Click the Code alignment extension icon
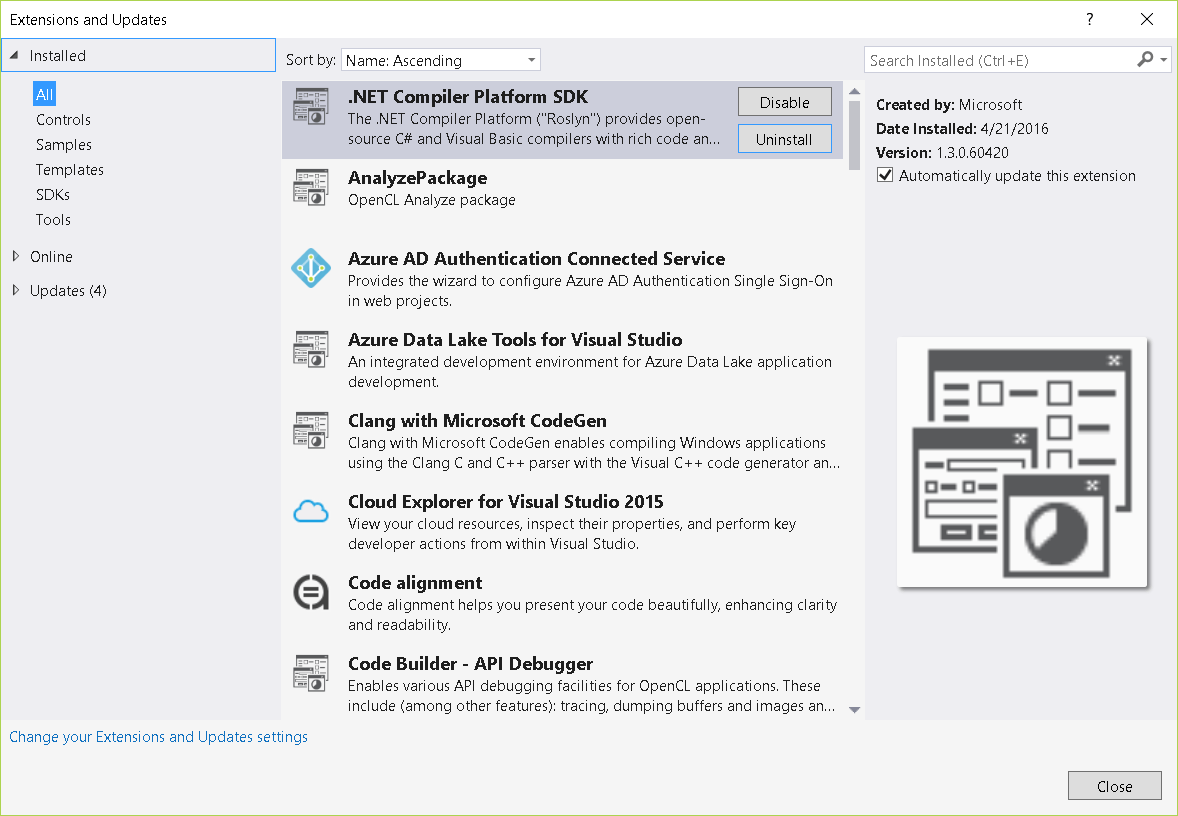The height and width of the screenshot is (816, 1178). (x=311, y=592)
